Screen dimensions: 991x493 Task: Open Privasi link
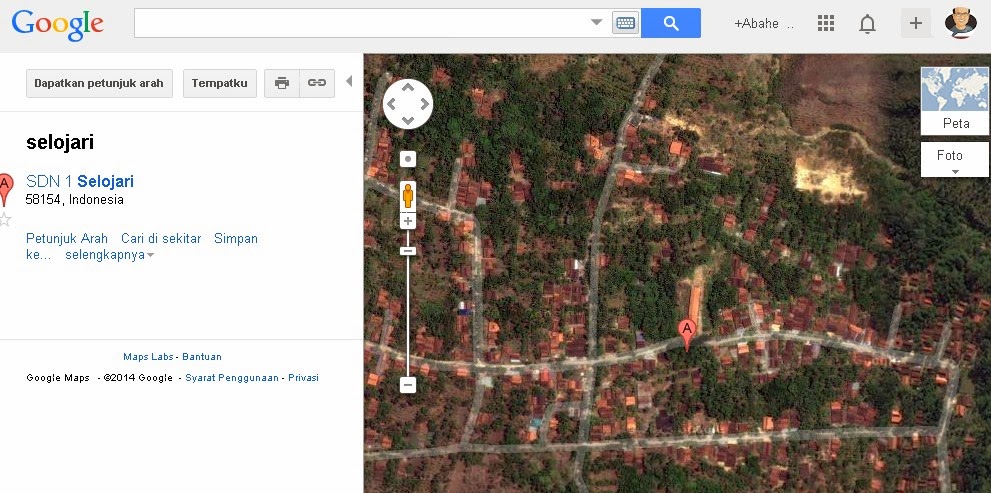tap(303, 377)
